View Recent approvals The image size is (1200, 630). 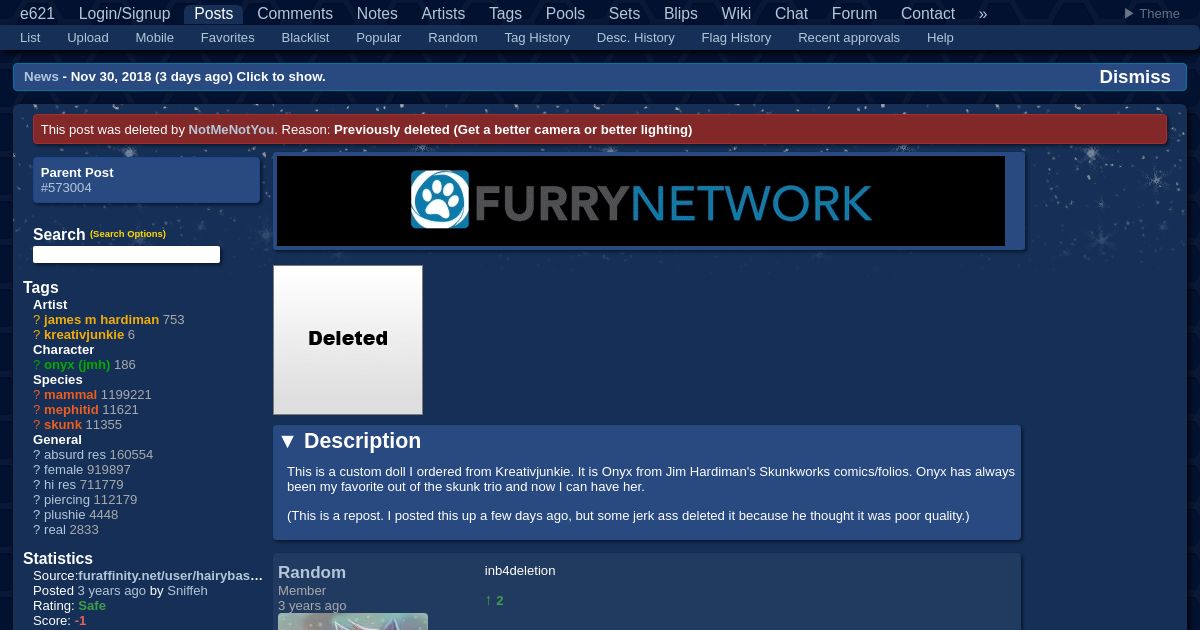point(849,38)
